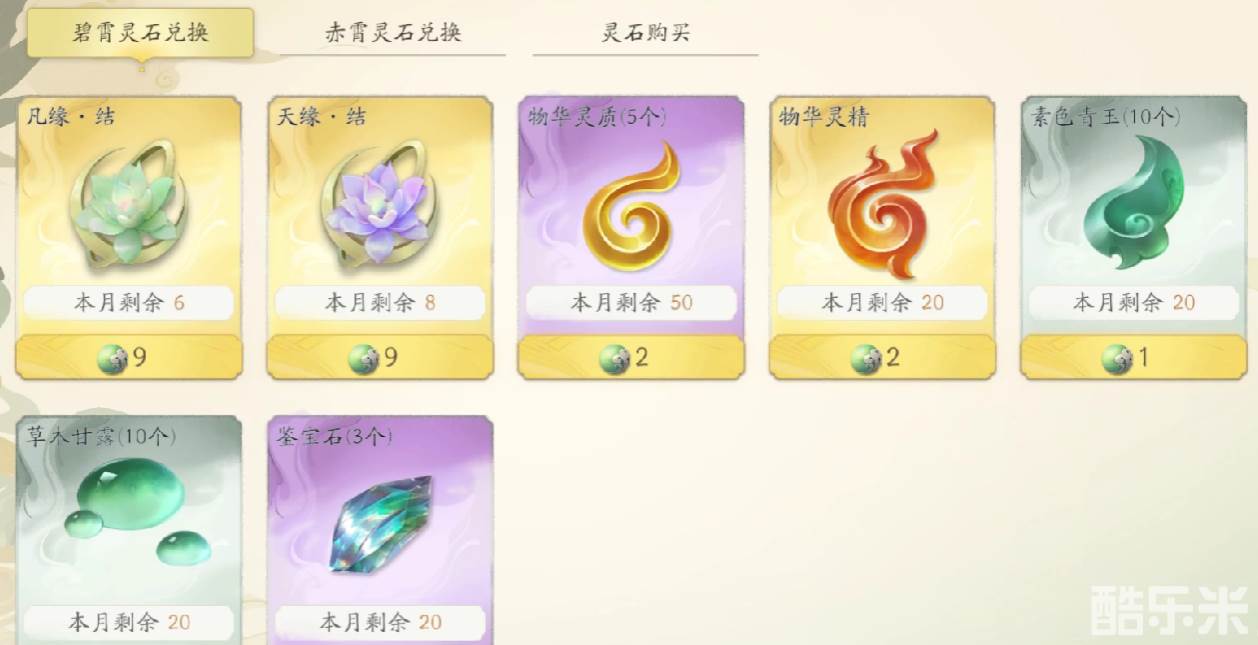Click the golden swirl 物华灵质 icon
Viewport: 1258px width, 645px height.
[x=630, y=207]
